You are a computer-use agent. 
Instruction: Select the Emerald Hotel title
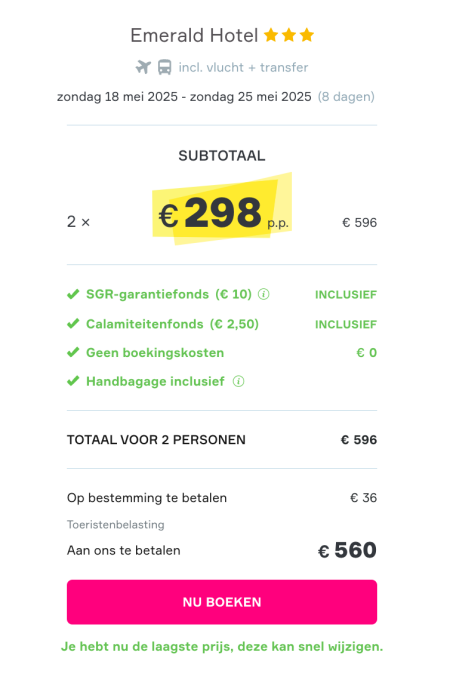194,35
